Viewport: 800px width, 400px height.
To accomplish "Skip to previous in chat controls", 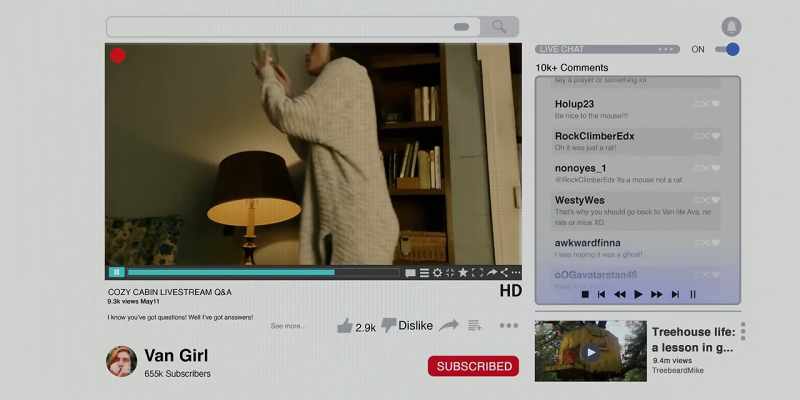I will point(601,294).
